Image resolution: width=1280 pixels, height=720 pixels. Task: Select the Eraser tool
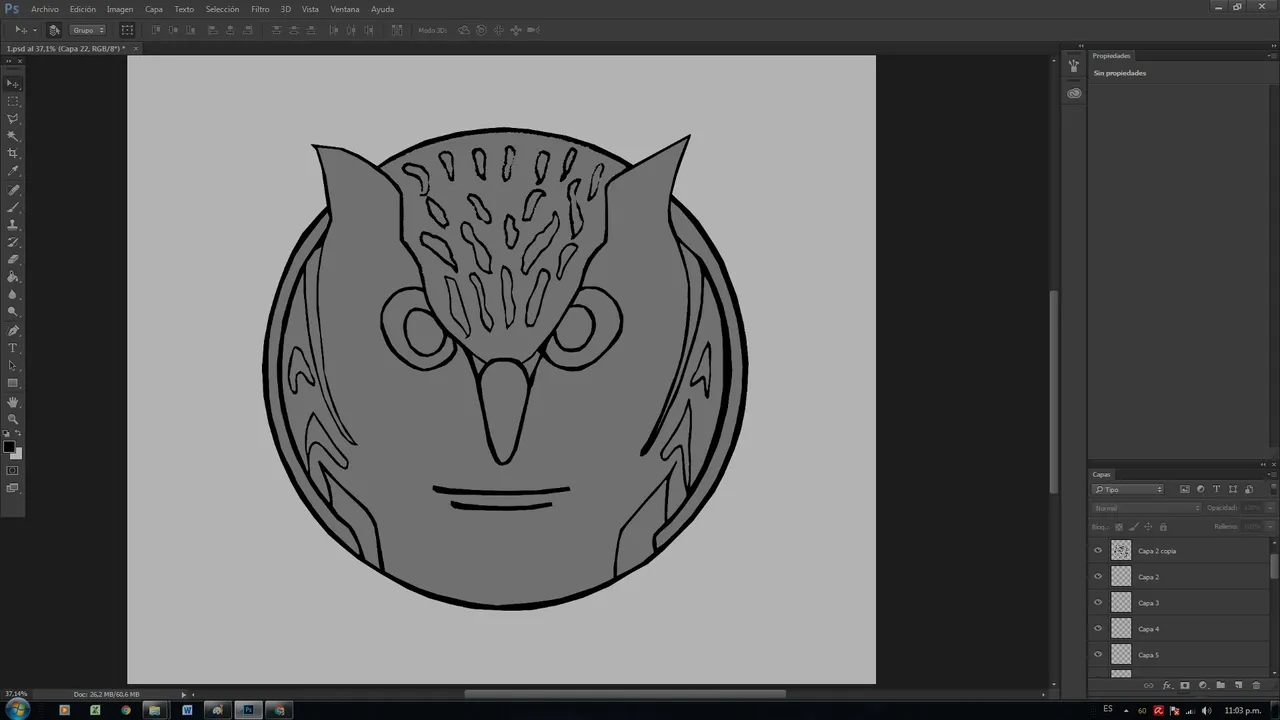(13, 260)
